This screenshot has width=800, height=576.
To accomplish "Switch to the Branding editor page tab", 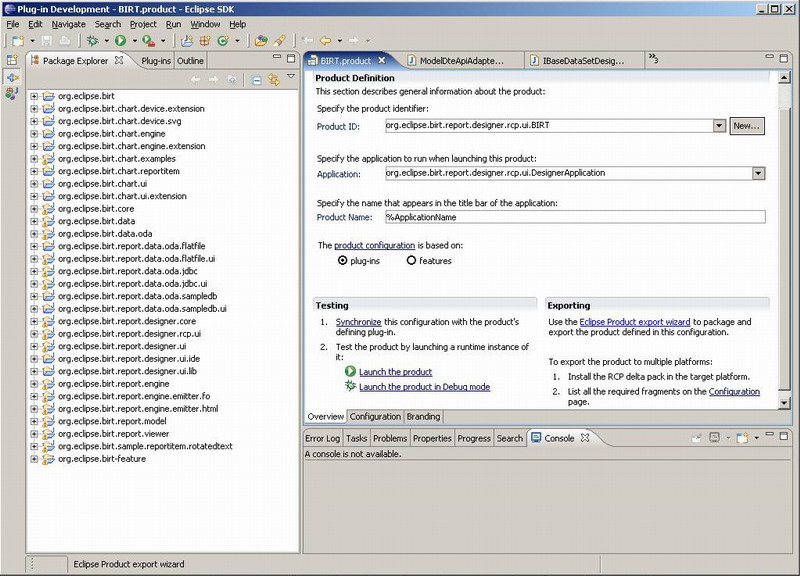I will coord(423,416).
